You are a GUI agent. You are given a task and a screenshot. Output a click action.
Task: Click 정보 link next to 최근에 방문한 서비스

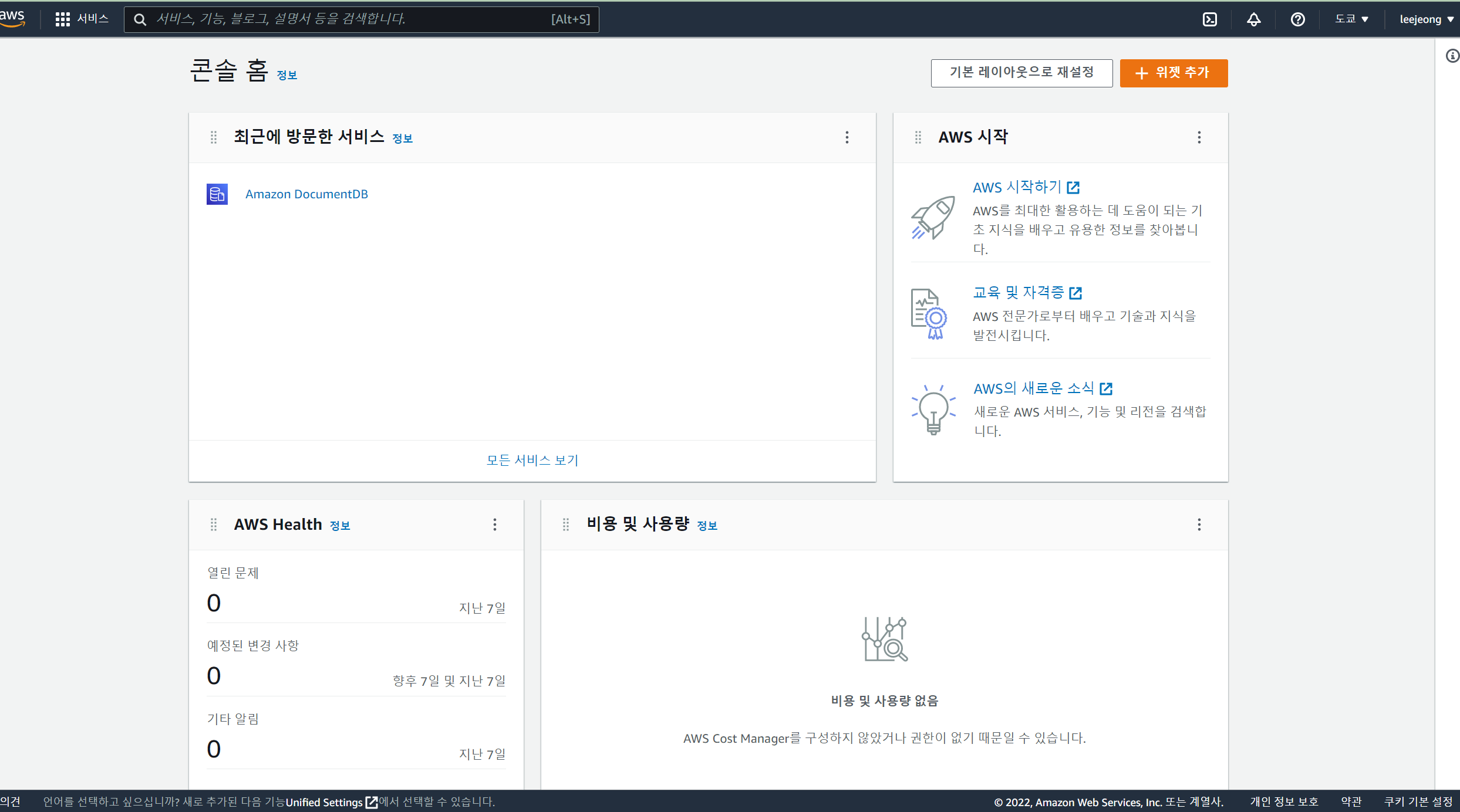(403, 138)
